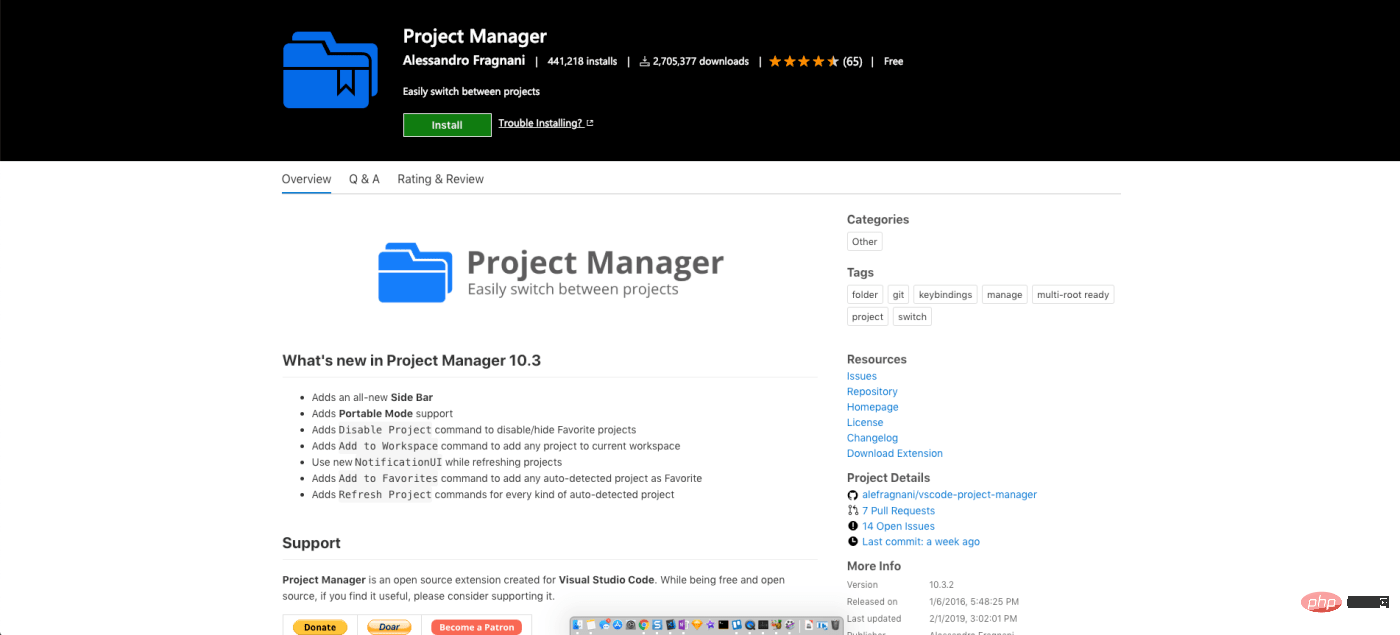Open the Repository resource link
Image resolution: width=1400 pixels, height=635 pixels.
click(x=872, y=392)
